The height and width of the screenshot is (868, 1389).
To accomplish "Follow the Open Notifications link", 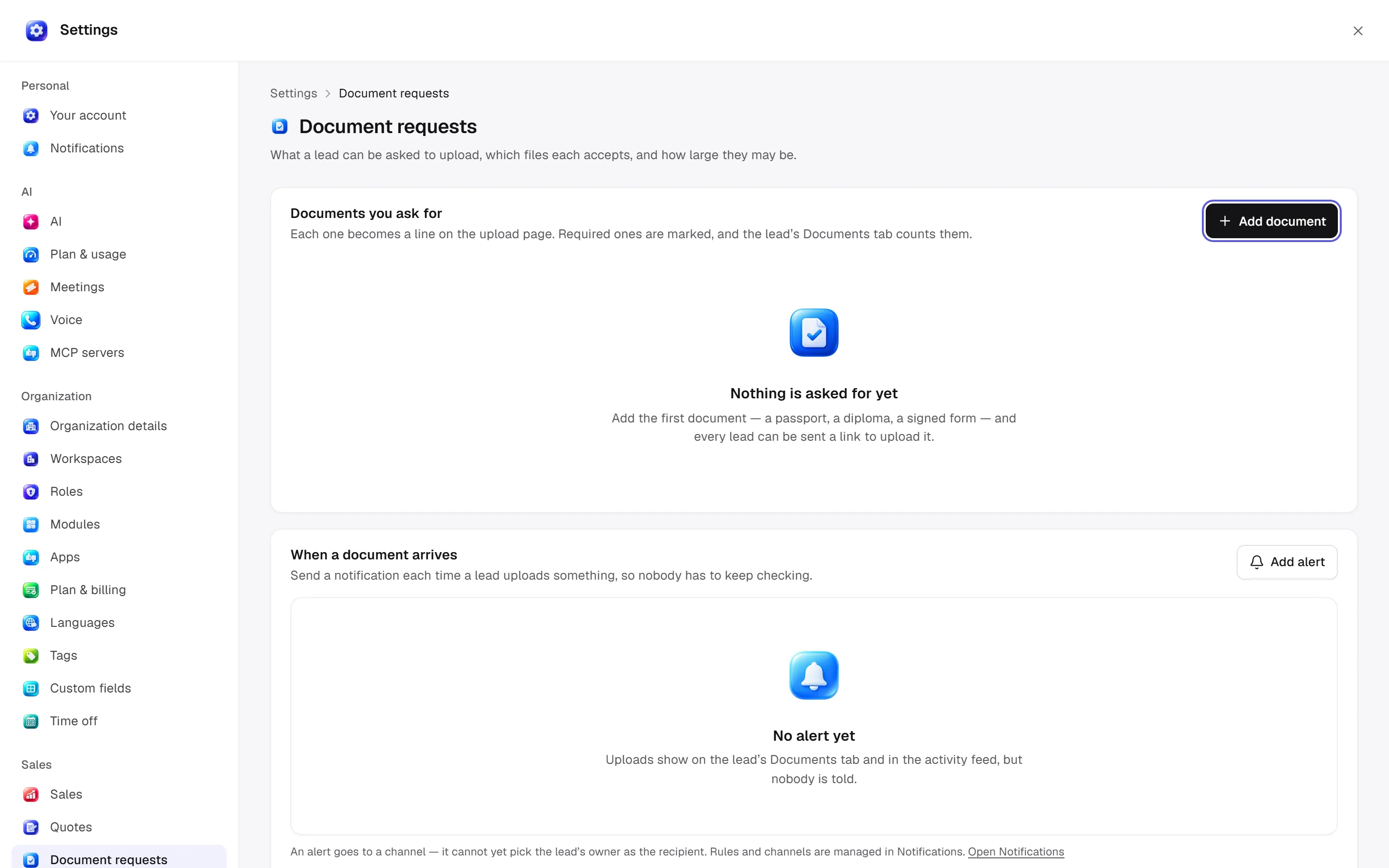I will [x=1016, y=851].
